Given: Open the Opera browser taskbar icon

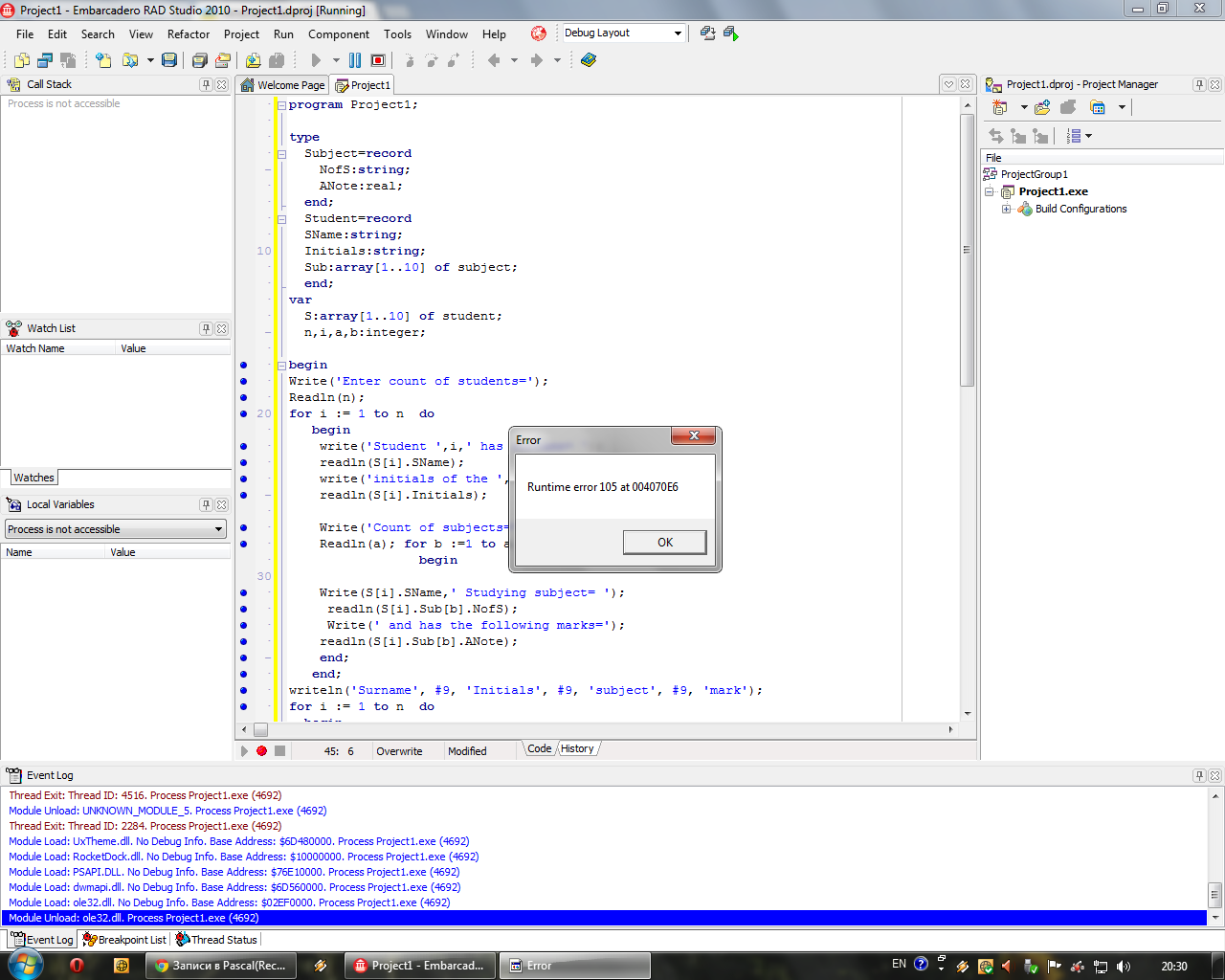Looking at the screenshot, I should click(77, 966).
